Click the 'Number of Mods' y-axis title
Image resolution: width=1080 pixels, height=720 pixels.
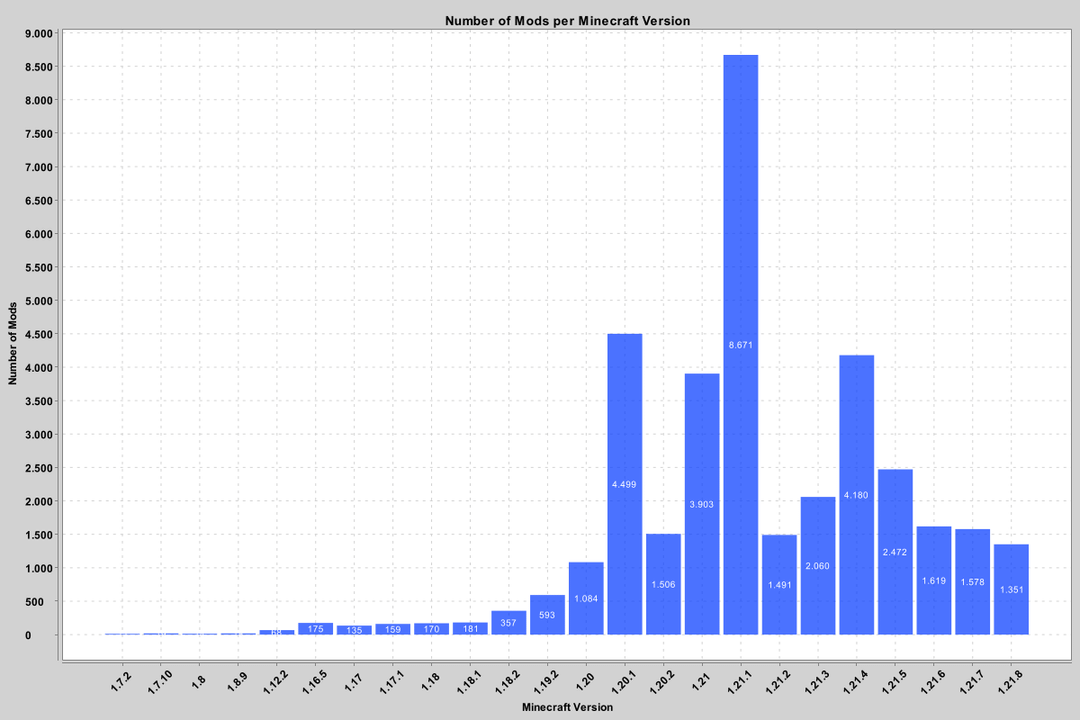tap(14, 342)
